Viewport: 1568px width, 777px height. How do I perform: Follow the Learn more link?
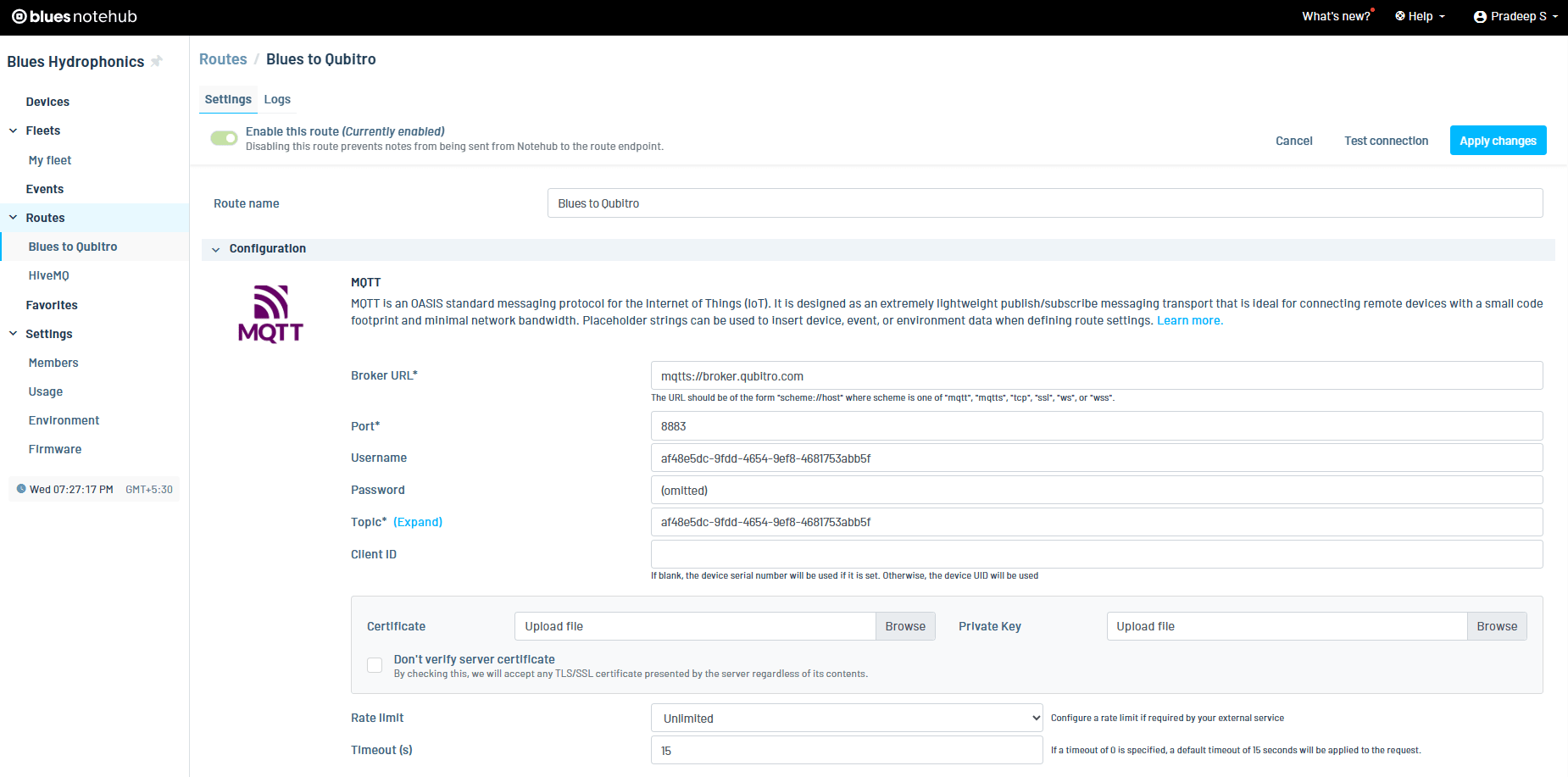1190,320
